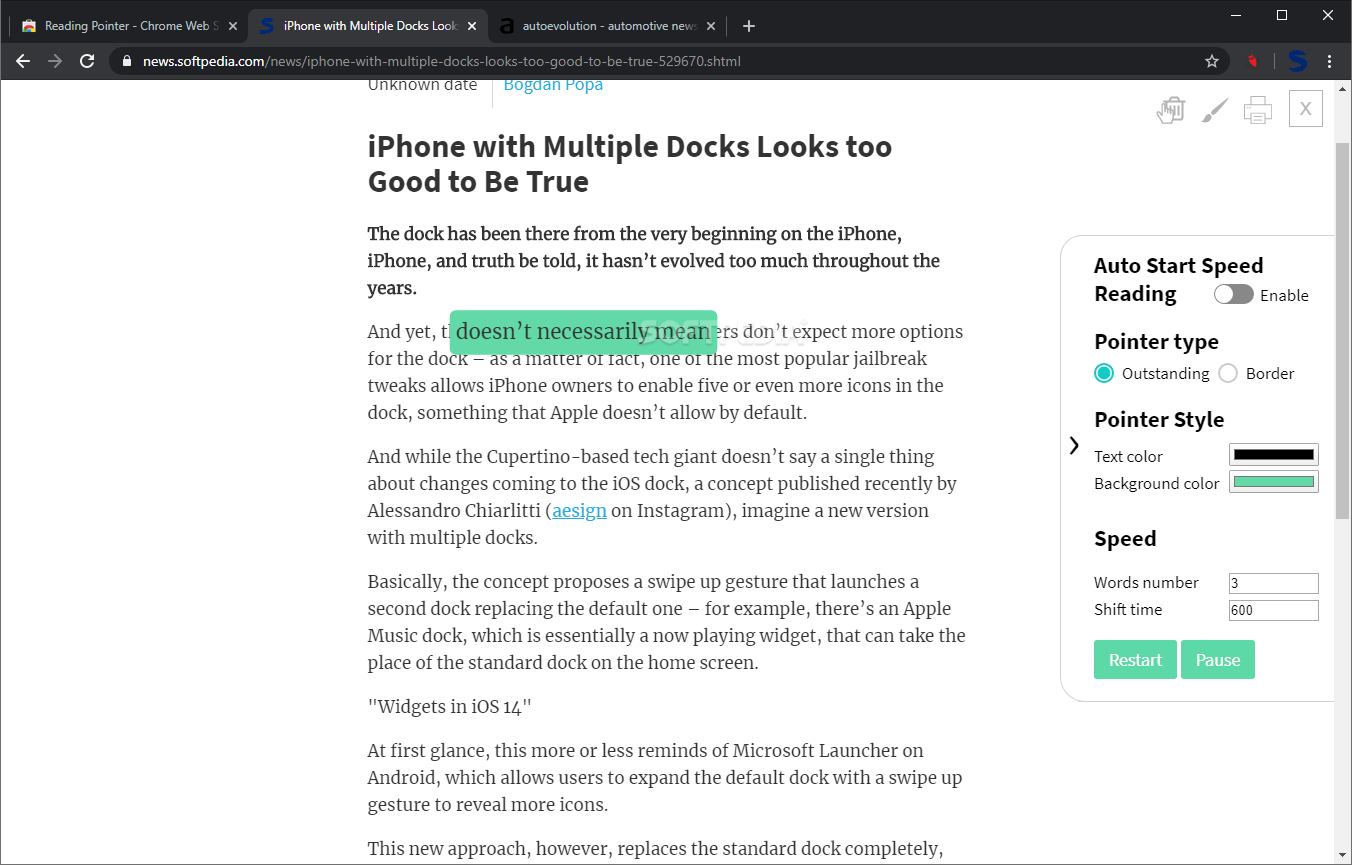This screenshot has width=1352, height=865.
Task: Select the iPhone with Multiple Docks tab
Action: 367,26
